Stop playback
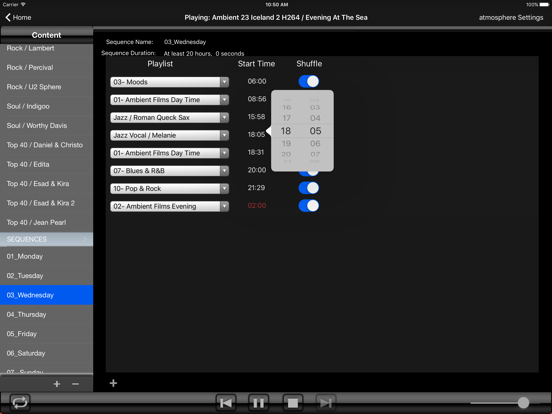 click(293, 402)
